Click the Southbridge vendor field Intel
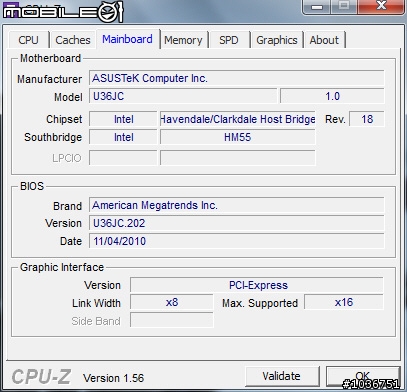 coord(123,137)
